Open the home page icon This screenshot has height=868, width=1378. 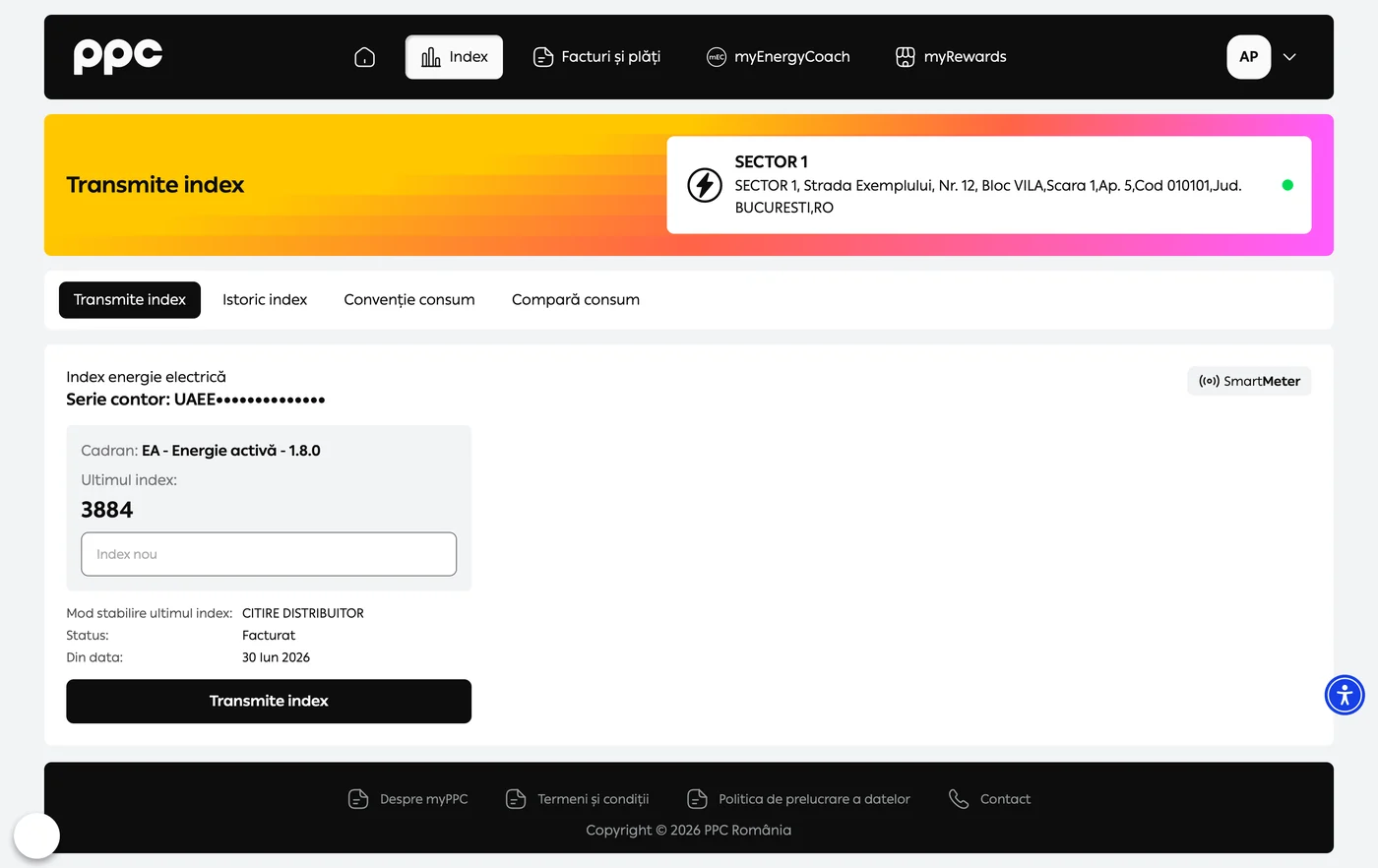[x=364, y=57]
